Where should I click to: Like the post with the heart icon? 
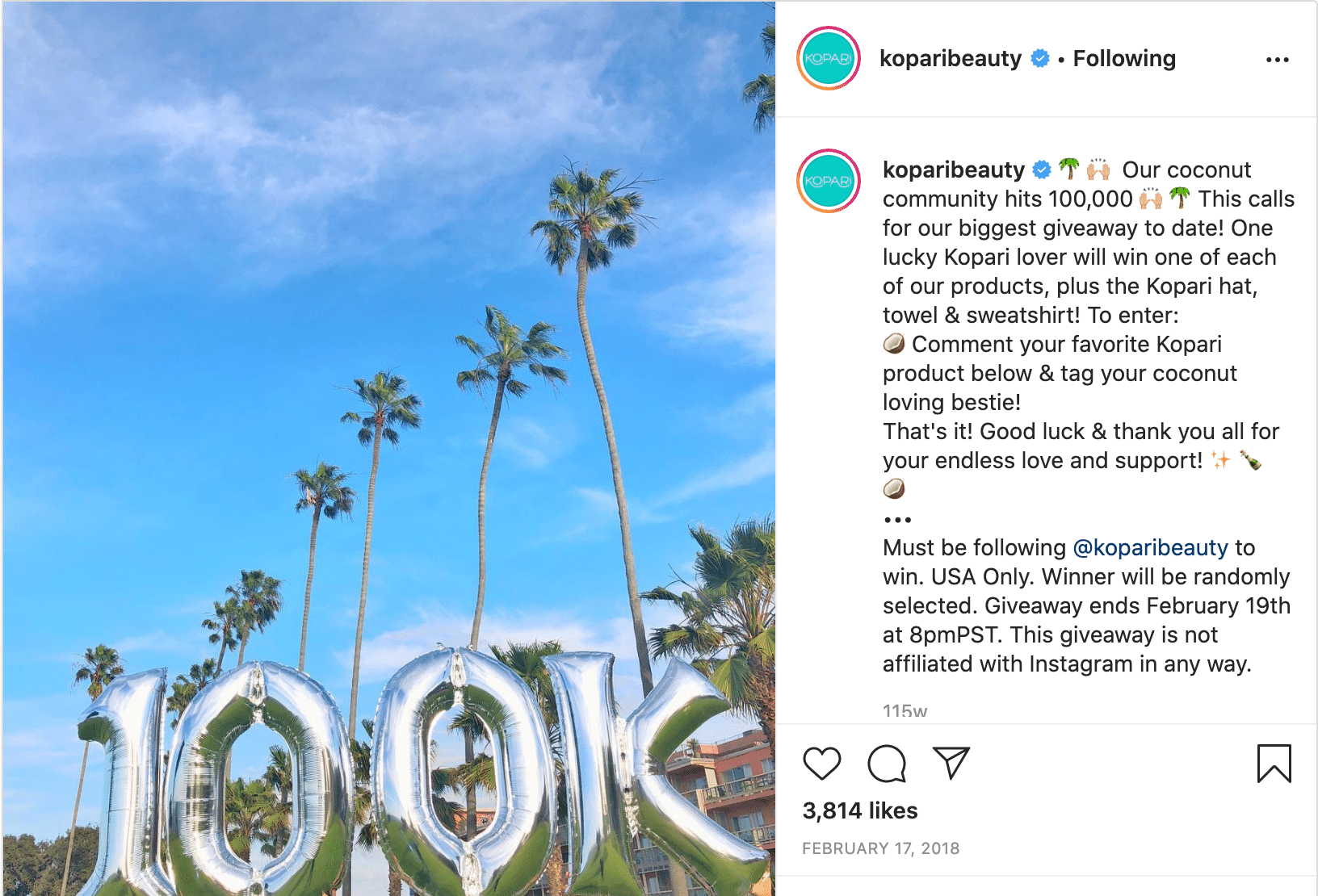(822, 764)
